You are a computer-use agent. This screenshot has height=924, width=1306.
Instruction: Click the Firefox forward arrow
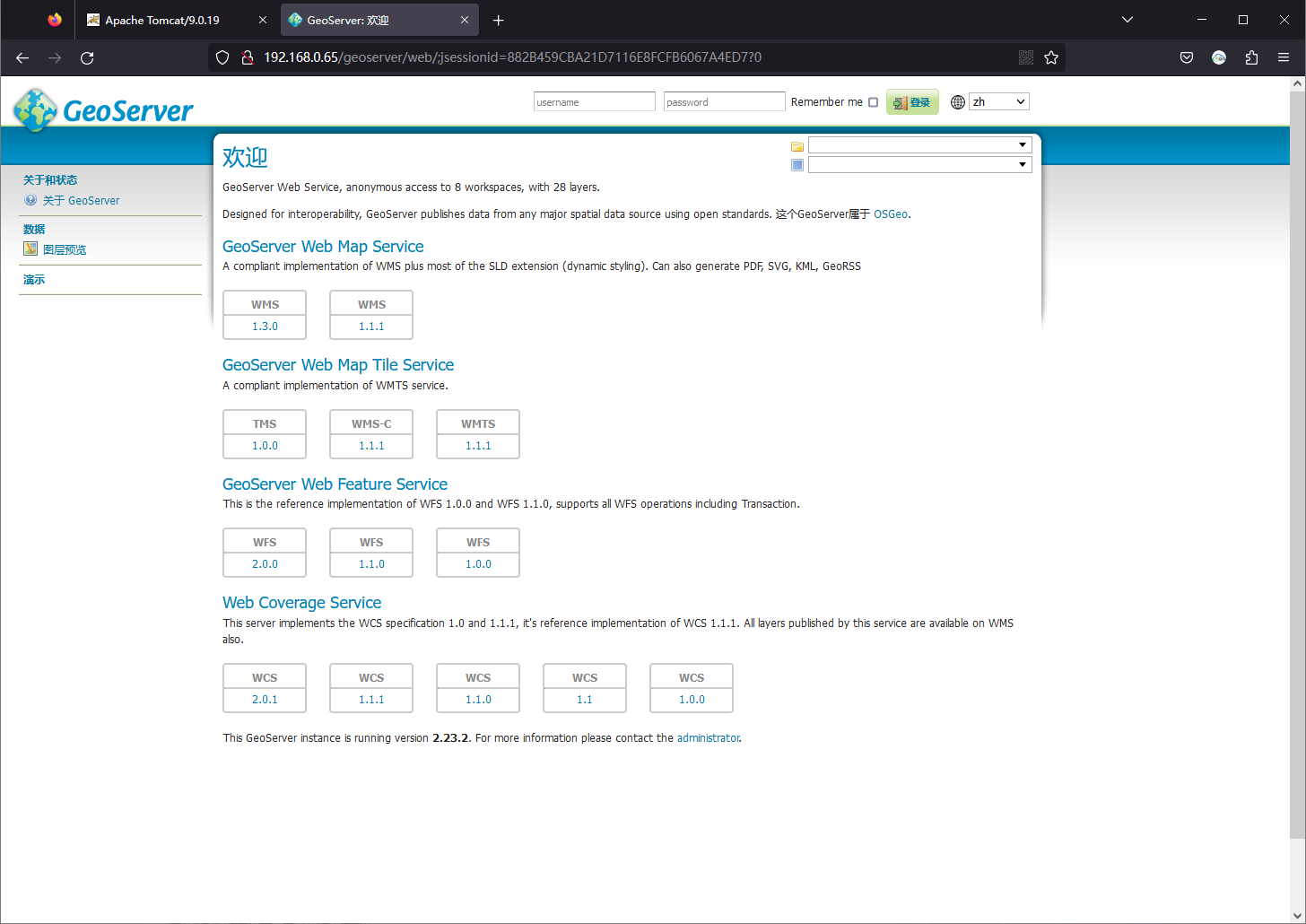(x=55, y=57)
